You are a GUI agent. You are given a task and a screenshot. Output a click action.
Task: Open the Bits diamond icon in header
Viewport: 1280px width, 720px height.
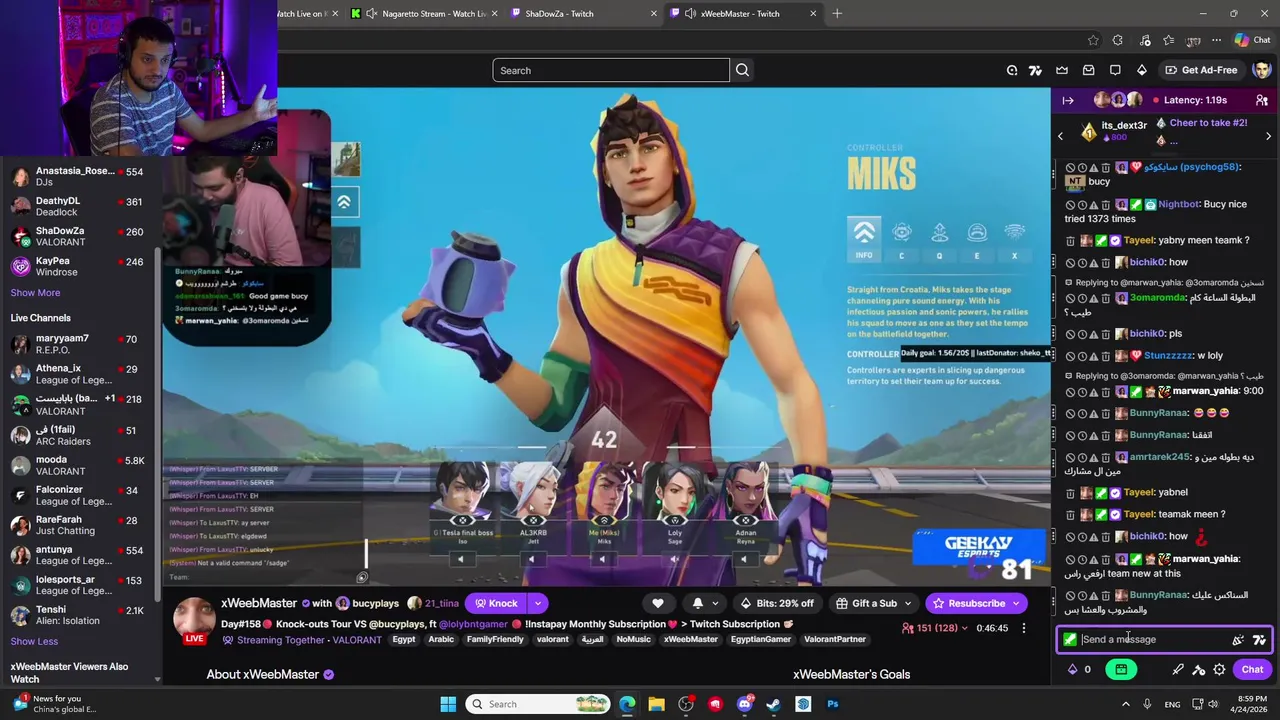pos(1142,70)
